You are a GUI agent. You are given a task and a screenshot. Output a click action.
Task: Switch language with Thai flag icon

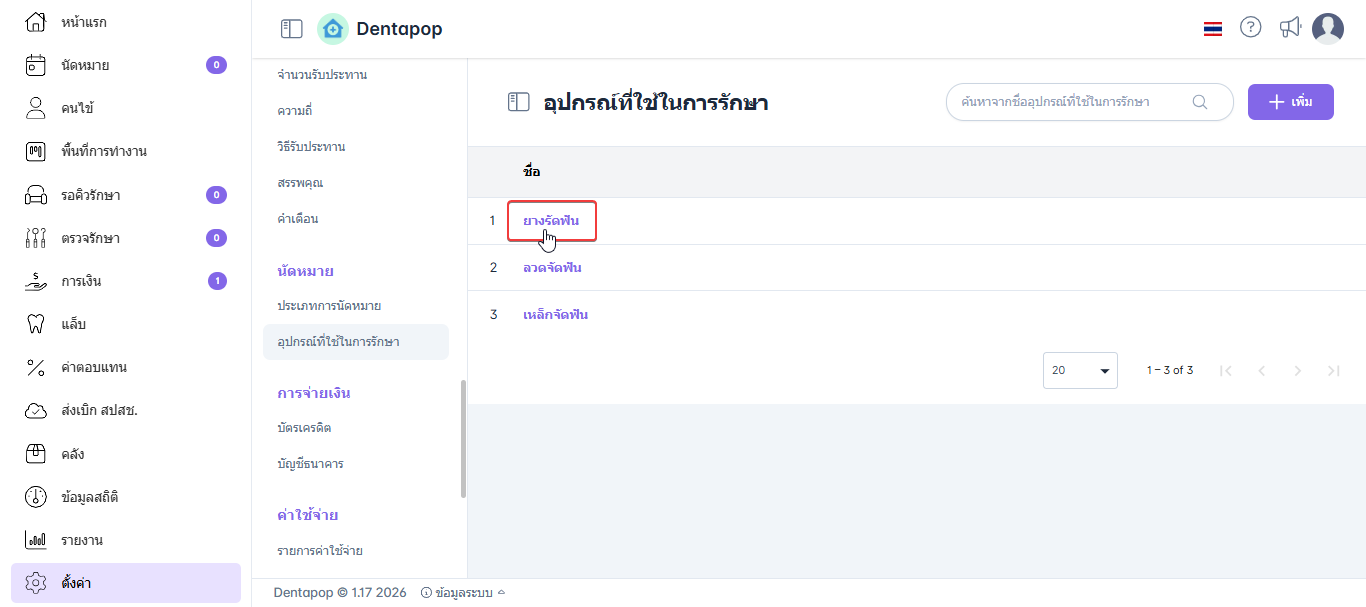point(1213,29)
